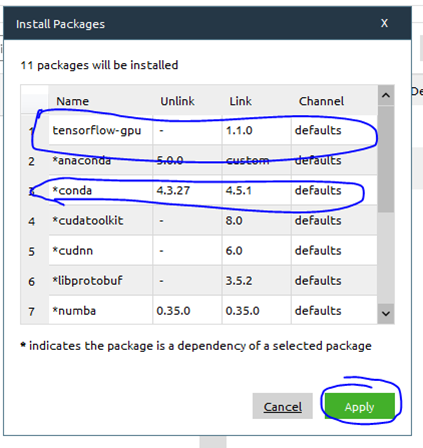423x448 pixels.
Task: Click conda link version 4.5.1 cell
Action: (256, 190)
